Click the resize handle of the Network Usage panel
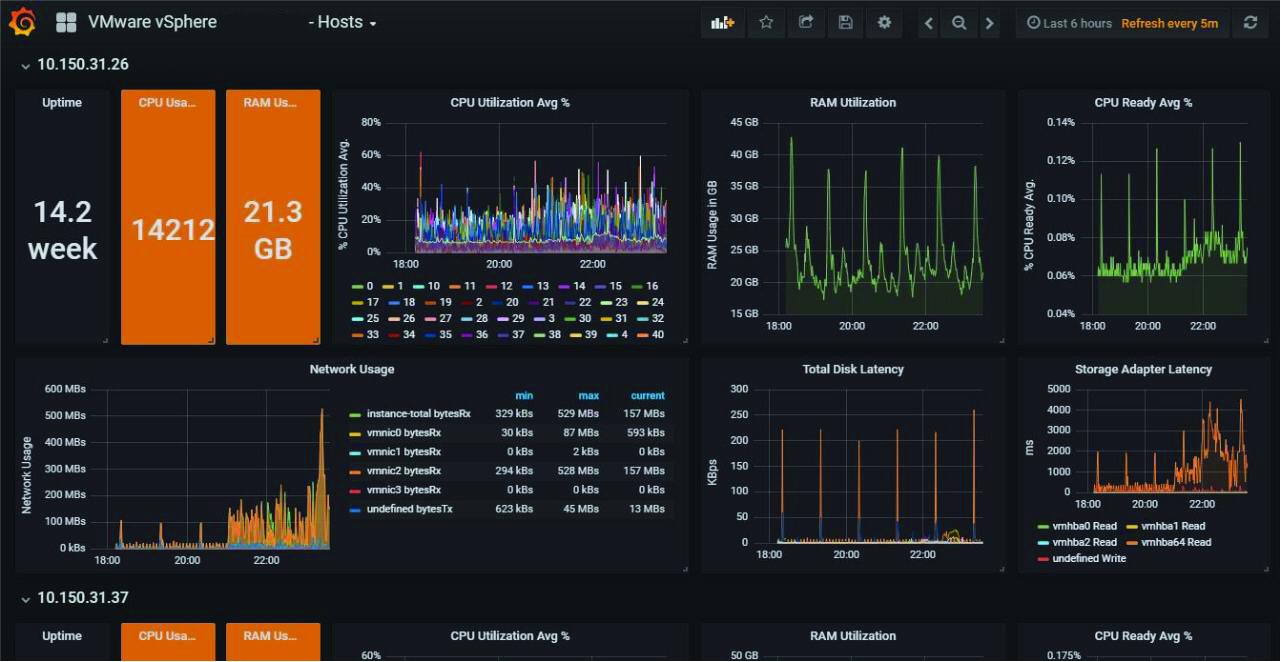The width and height of the screenshot is (1281, 662). tap(685, 569)
